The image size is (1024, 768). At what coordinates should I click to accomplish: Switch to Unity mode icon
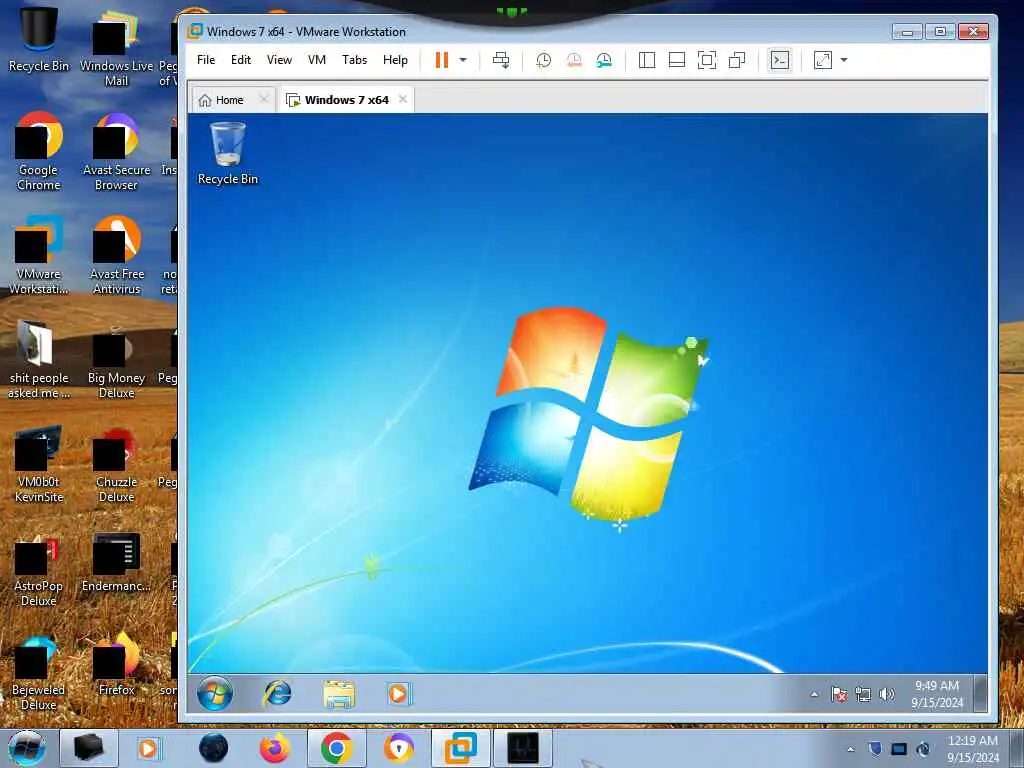737,60
